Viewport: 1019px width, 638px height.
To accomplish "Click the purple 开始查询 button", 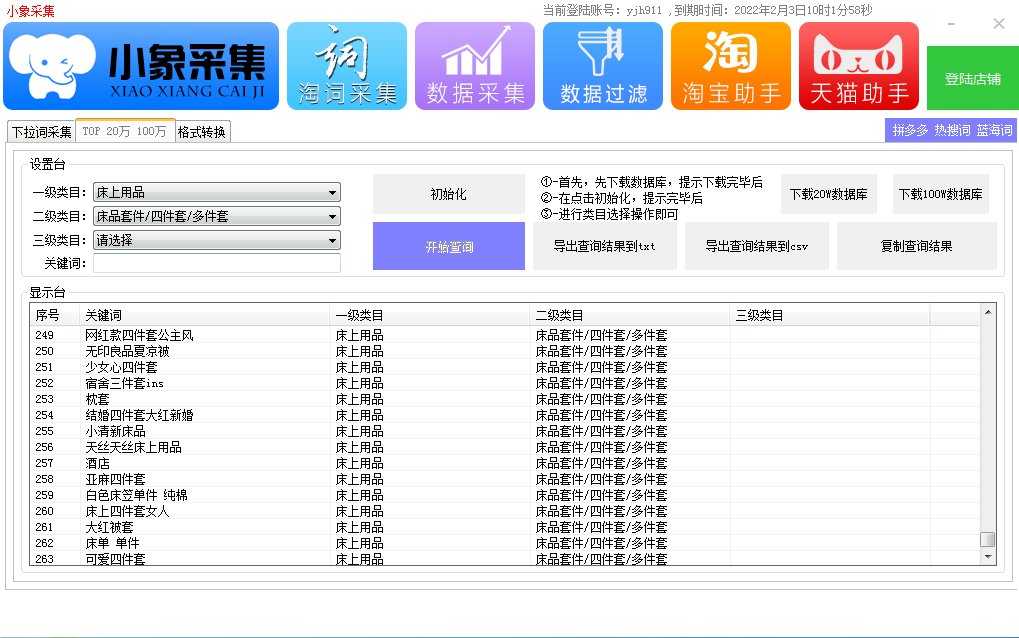I will (448, 246).
